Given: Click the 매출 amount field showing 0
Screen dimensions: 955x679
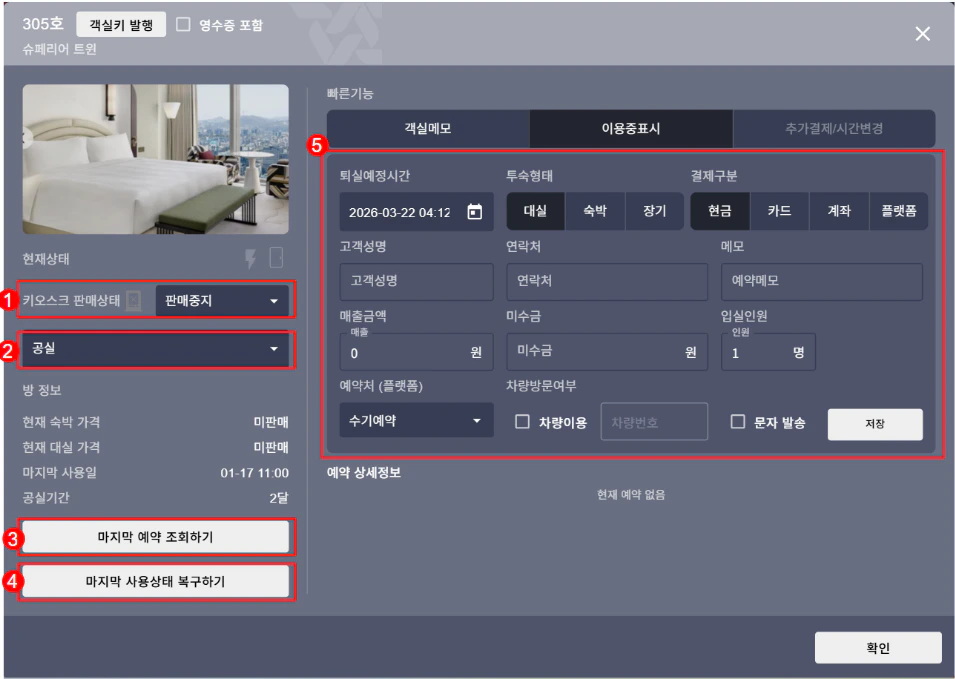Looking at the screenshot, I should click(x=417, y=352).
